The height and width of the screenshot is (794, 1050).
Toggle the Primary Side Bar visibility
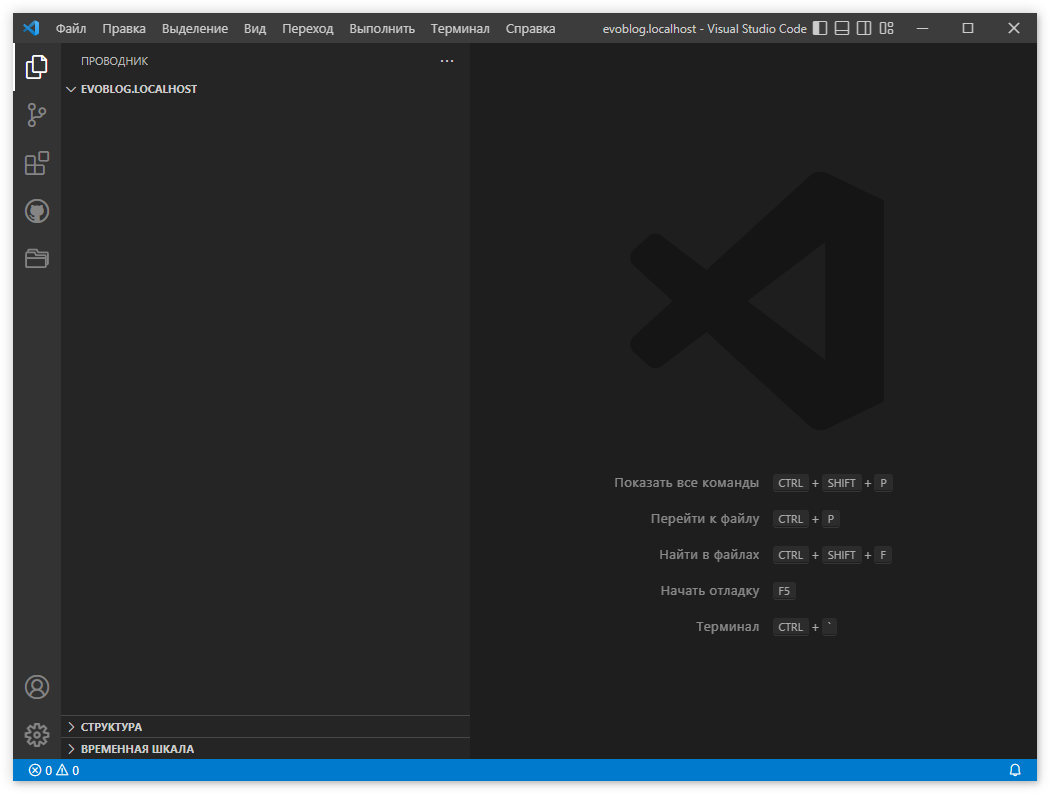tap(819, 28)
